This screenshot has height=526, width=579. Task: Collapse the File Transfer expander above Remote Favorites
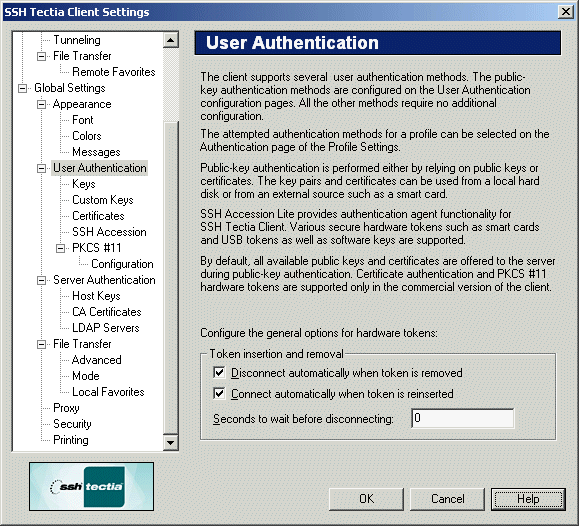click(42, 56)
